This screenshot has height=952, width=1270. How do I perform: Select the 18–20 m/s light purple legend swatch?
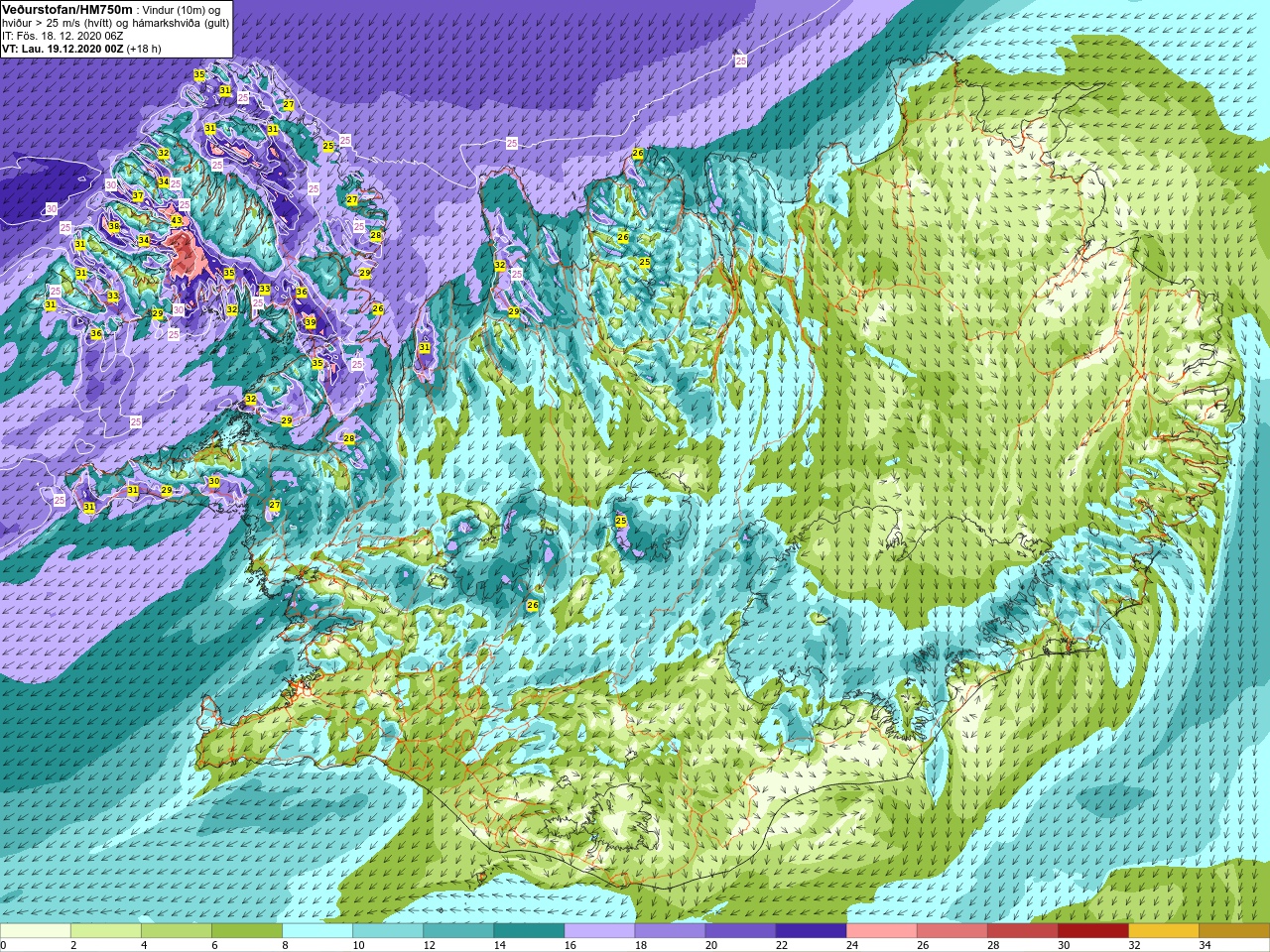point(670,931)
